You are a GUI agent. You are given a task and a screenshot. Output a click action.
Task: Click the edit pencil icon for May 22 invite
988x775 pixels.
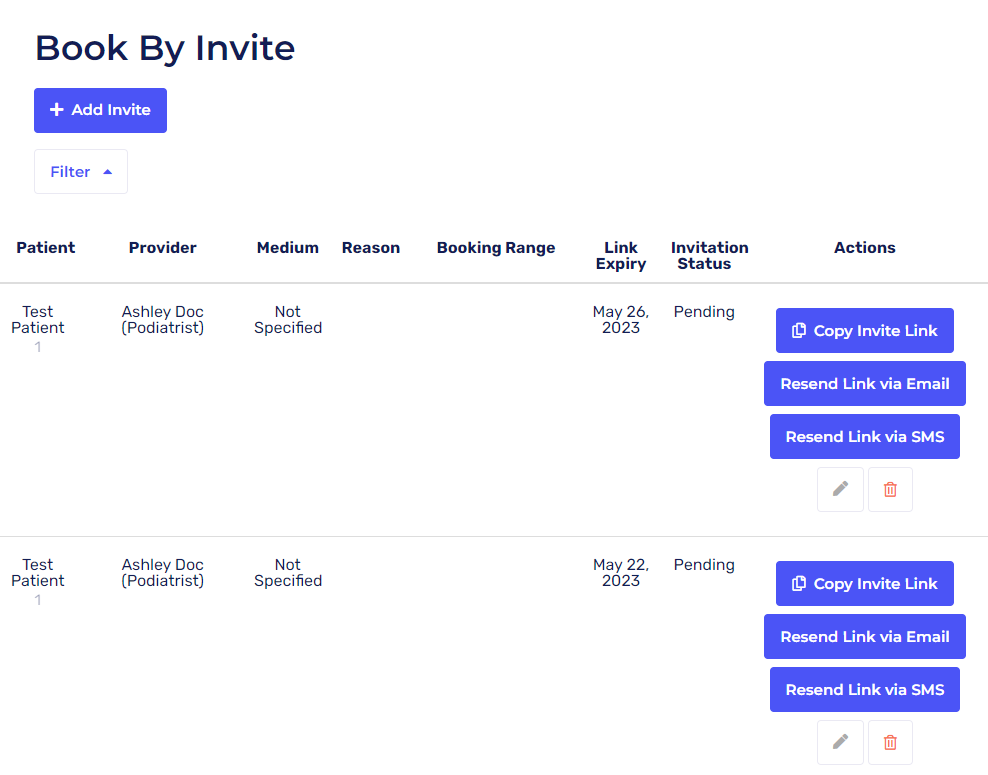pyautogui.click(x=840, y=742)
